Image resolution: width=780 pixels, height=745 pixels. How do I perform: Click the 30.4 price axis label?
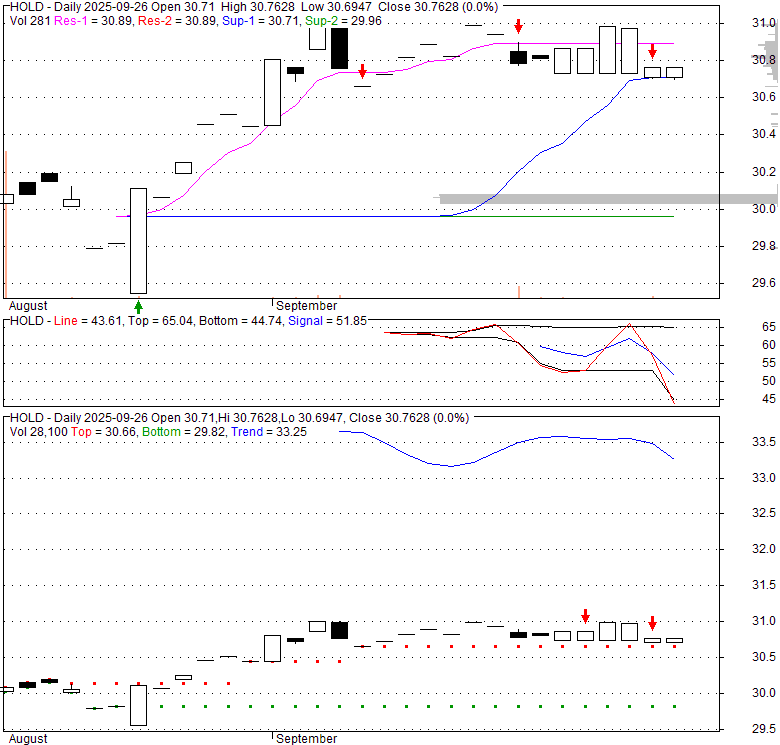point(764,134)
